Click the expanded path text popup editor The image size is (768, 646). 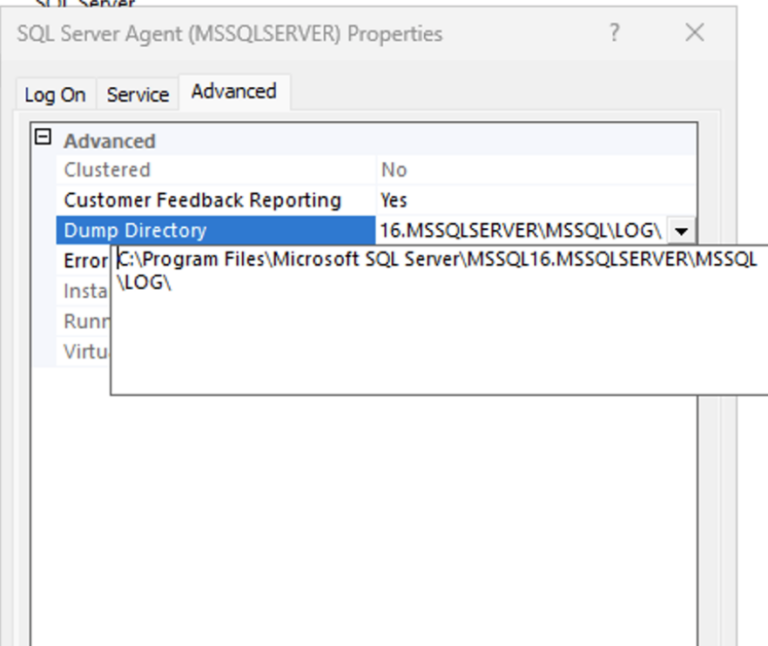439,320
